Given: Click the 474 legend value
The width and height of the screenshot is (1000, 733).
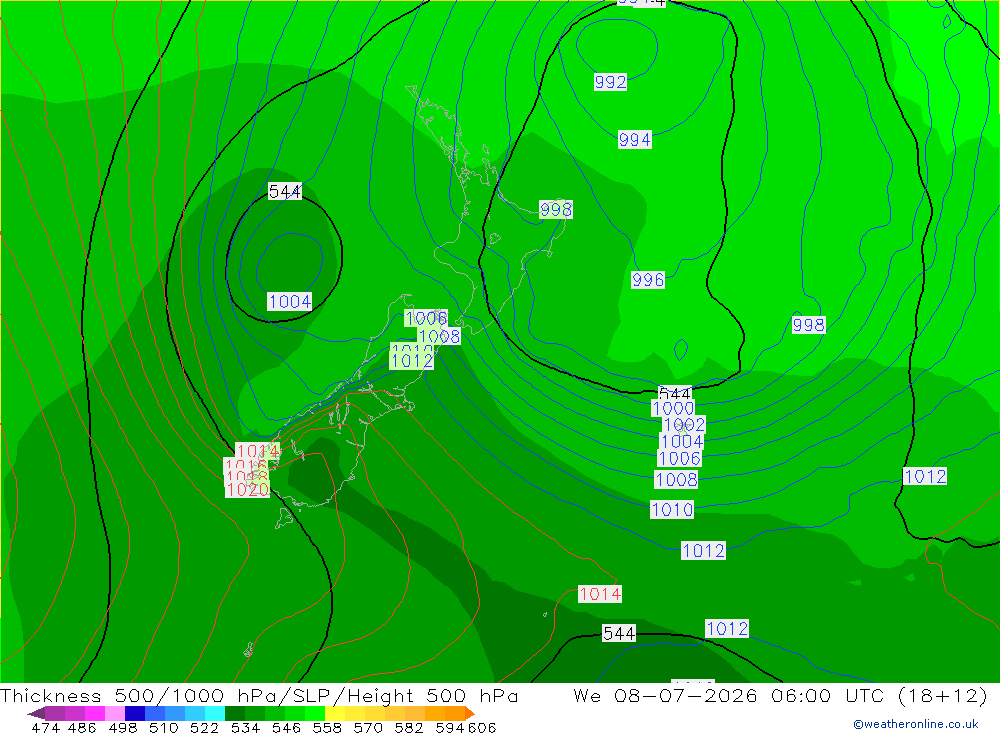Looking at the screenshot, I should 45,727.
